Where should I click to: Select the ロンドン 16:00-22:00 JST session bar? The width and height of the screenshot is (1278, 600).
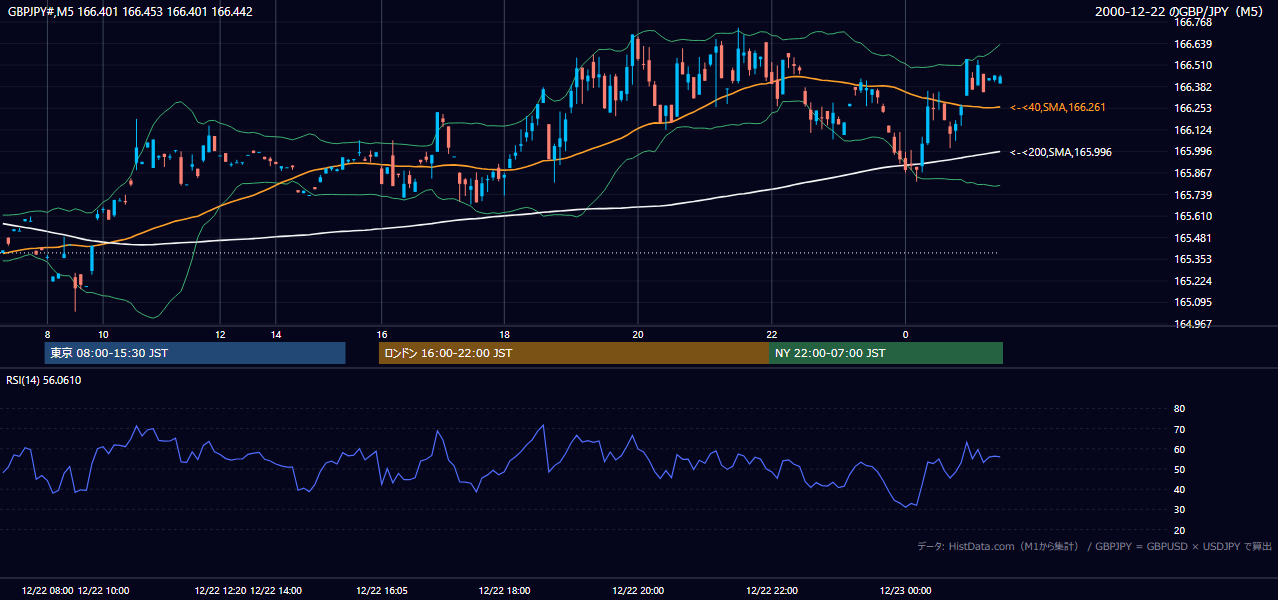click(574, 353)
